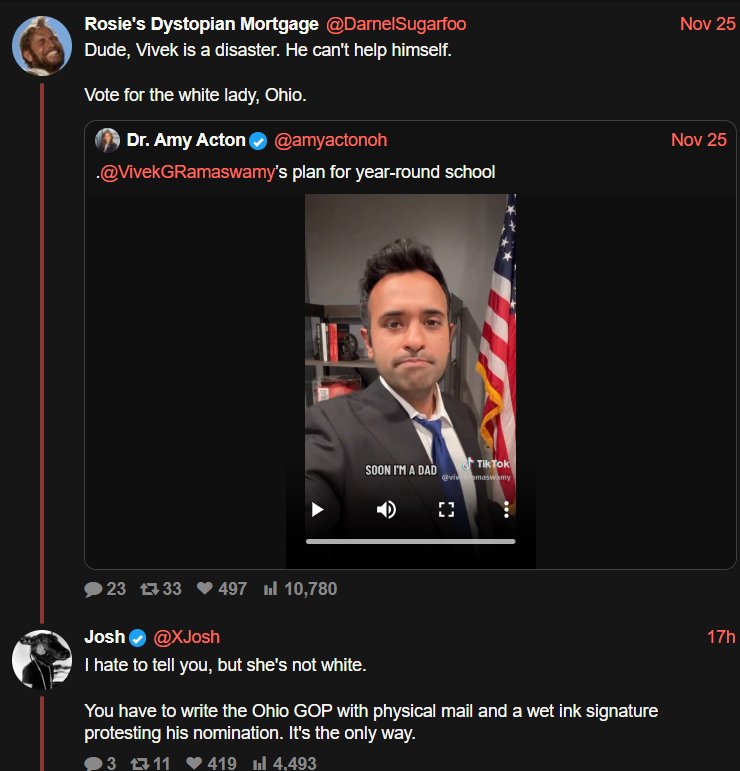Click the reply icon on Rosie's post
Image resolution: width=740 pixels, height=771 pixels.
94,589
